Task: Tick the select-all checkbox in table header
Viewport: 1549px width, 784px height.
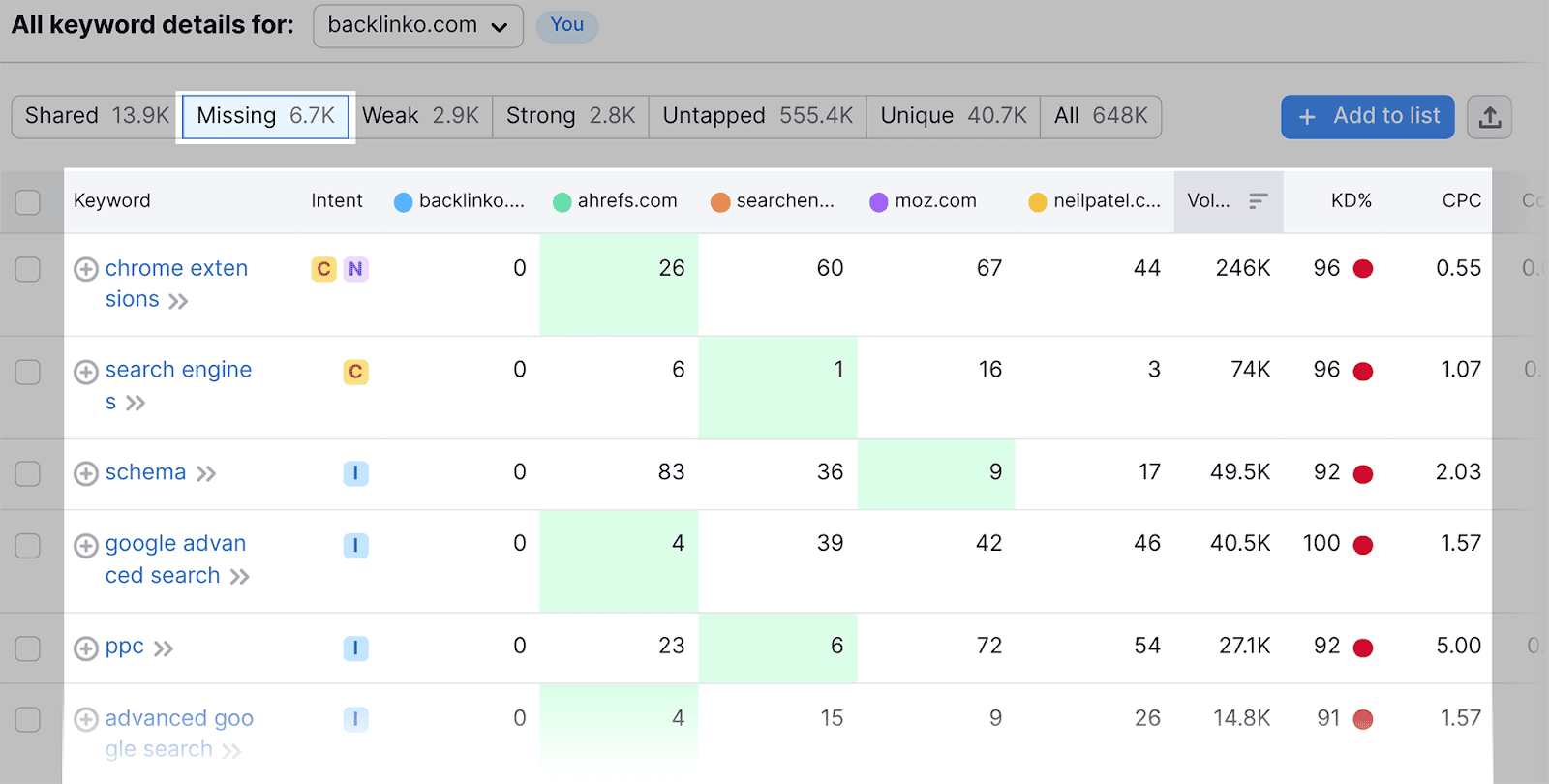Action: click(x=28, y=201)
